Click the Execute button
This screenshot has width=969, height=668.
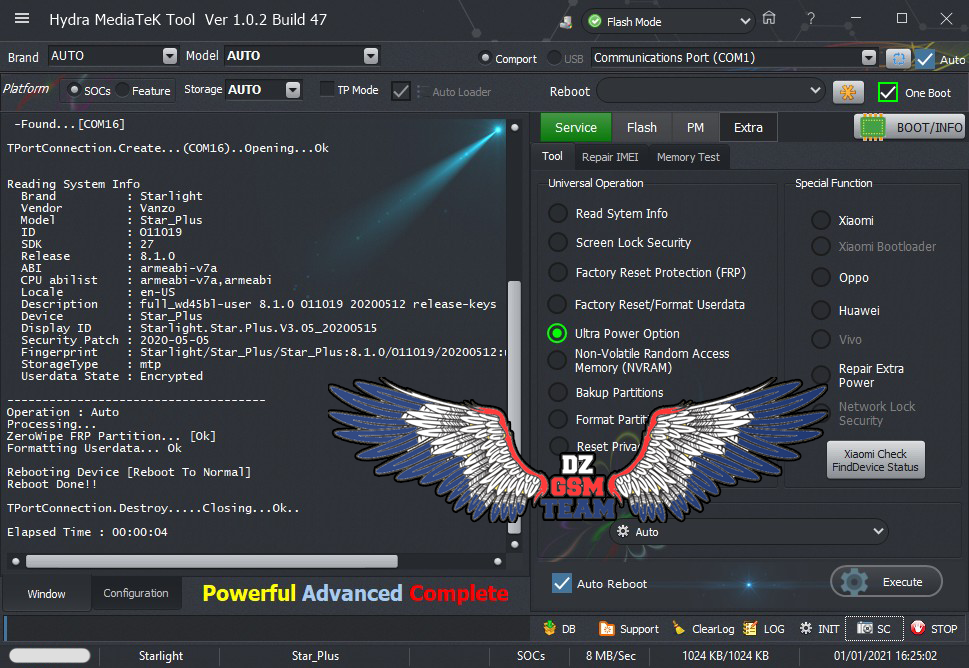[x=886, y=581]
